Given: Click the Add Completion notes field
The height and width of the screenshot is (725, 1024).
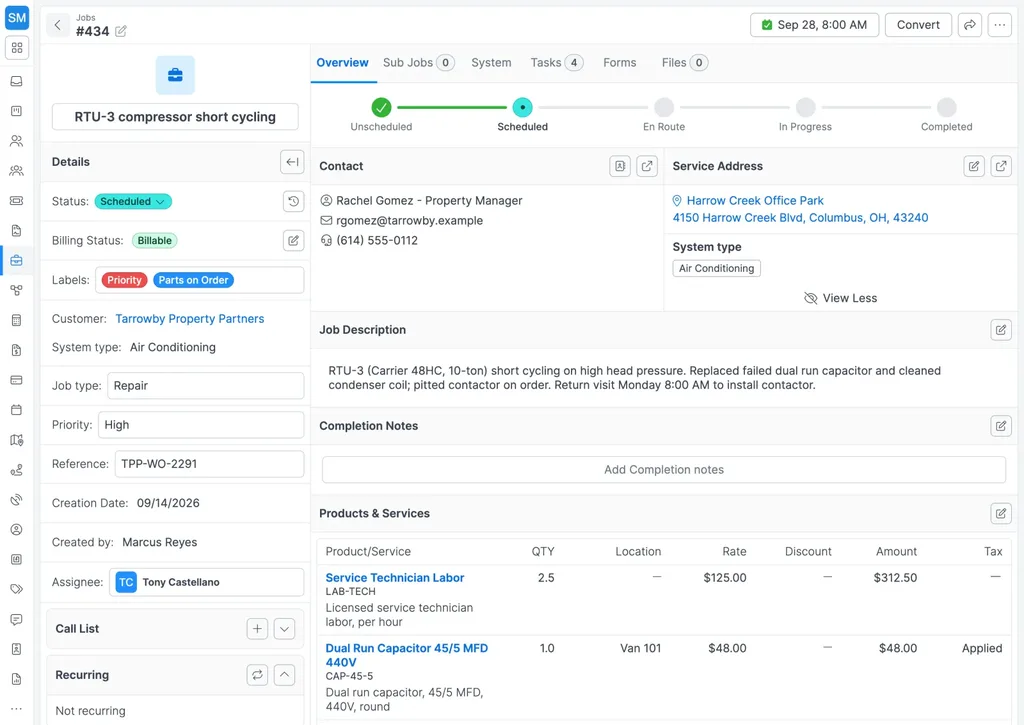Looking at the screenshot, I should click(664, 470).
